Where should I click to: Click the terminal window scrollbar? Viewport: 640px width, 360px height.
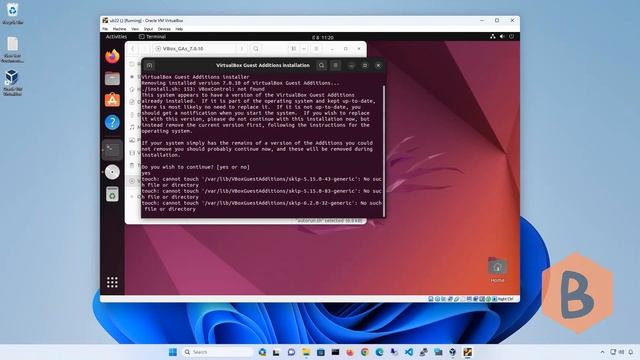(384, 151)
